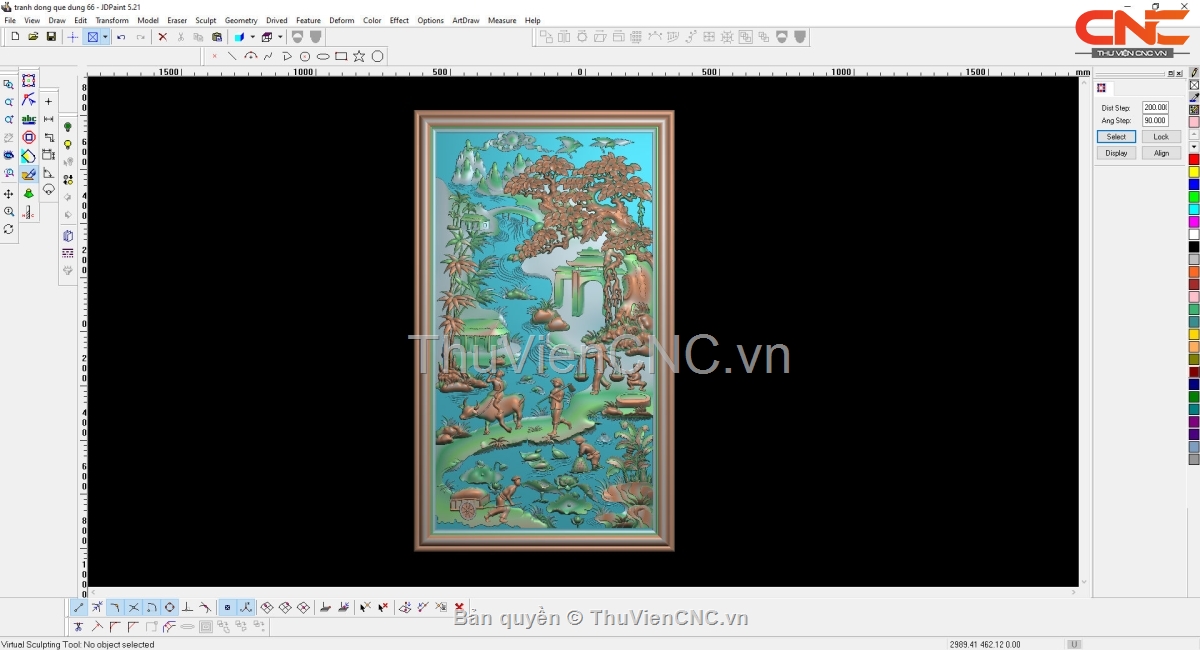The width and height of the screenshot is (1200, 650).
Task: Choose the green 'abc' text tool
Action: [28, 119]
